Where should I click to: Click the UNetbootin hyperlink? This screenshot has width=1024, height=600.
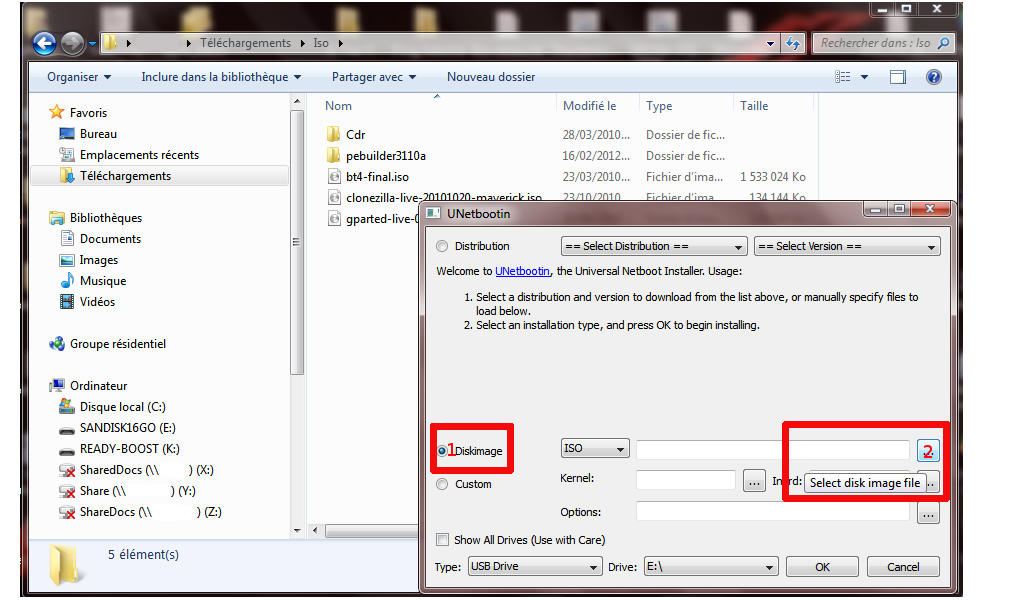tap(522, 271)
